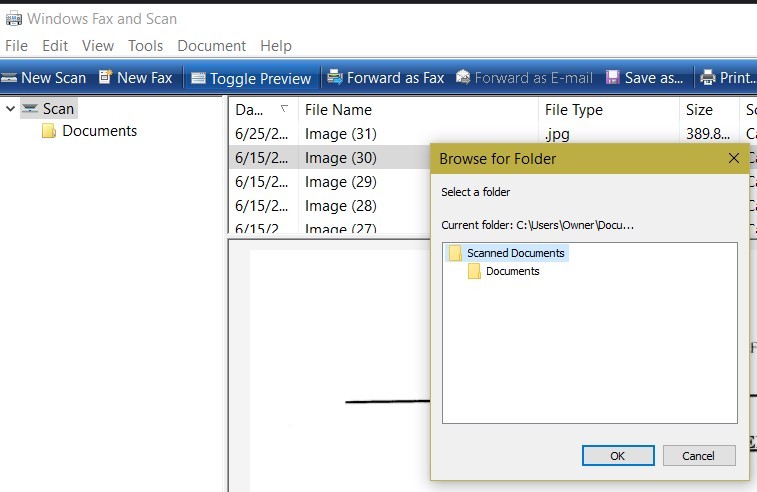Open the File menu
Viewport: 757px width, 492px height.
pos(16,45)
